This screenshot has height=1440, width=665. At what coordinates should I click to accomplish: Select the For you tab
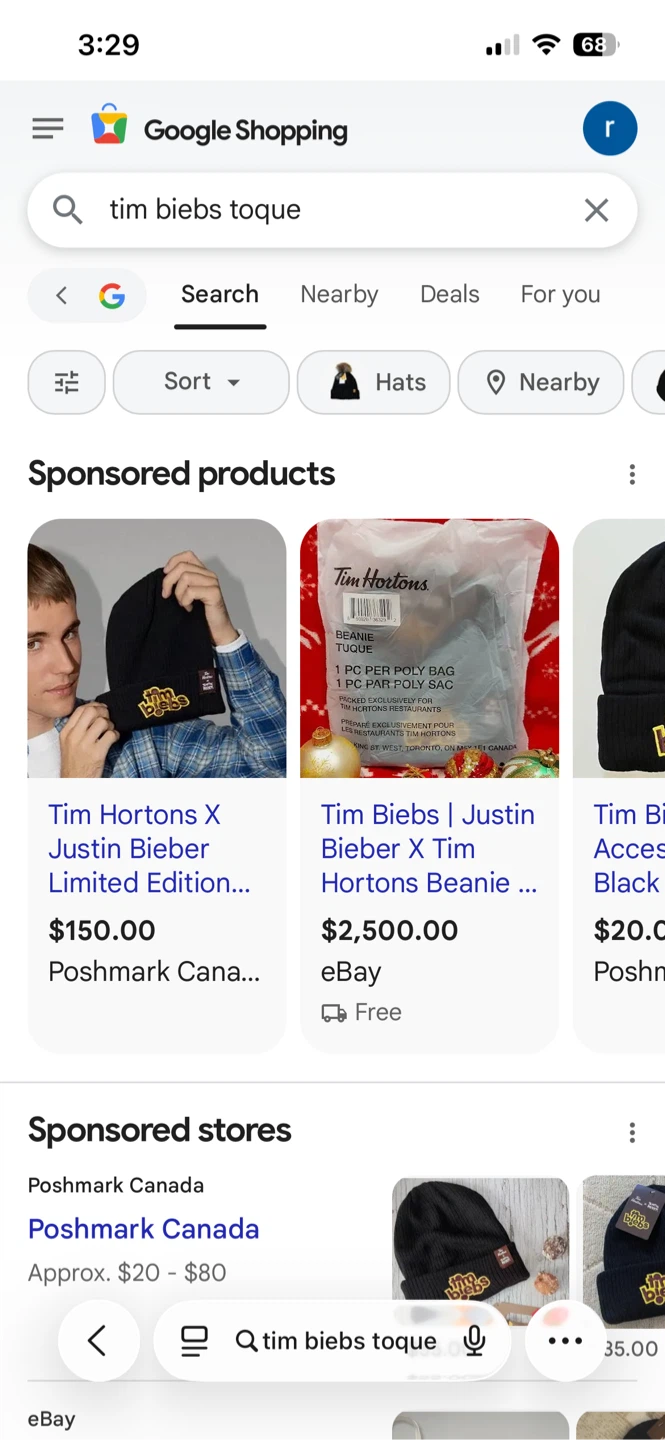tap(560, 294)
